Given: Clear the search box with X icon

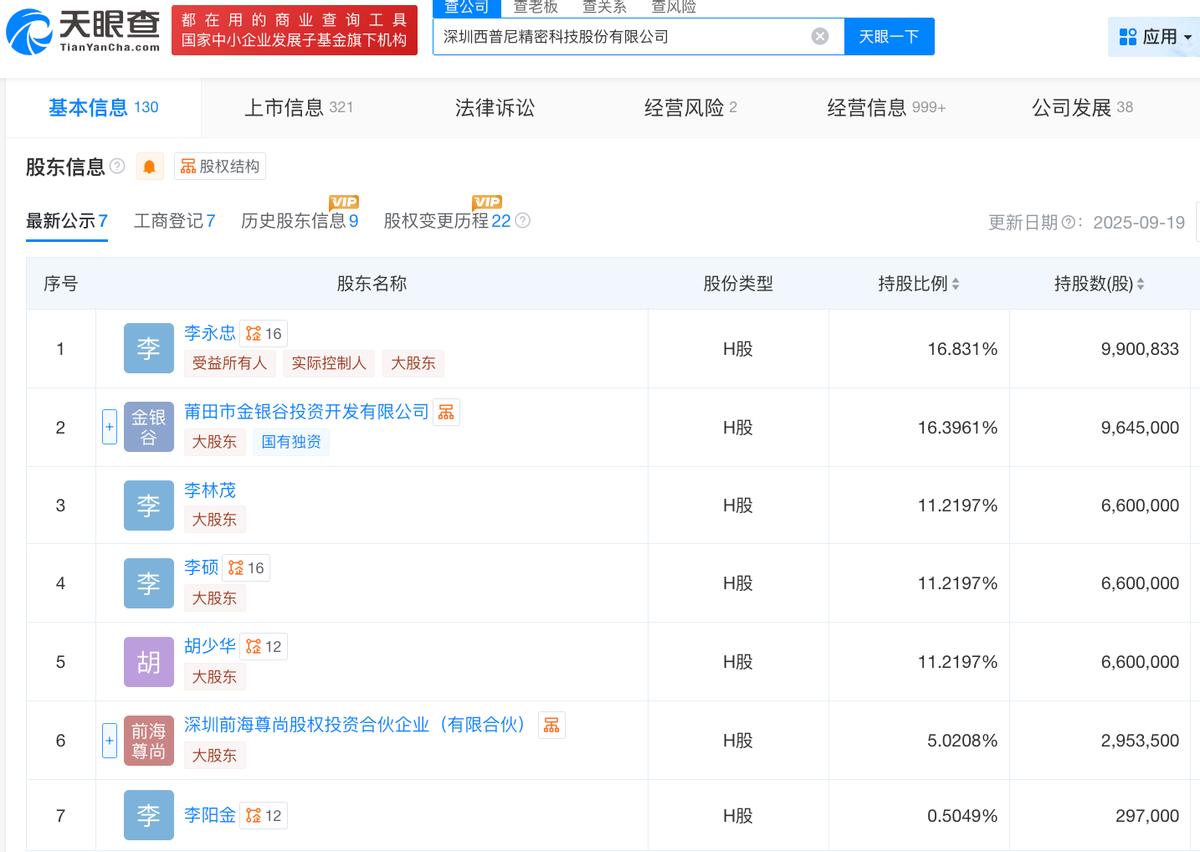Looking at the screenshot, I should (x=820, y=37).
